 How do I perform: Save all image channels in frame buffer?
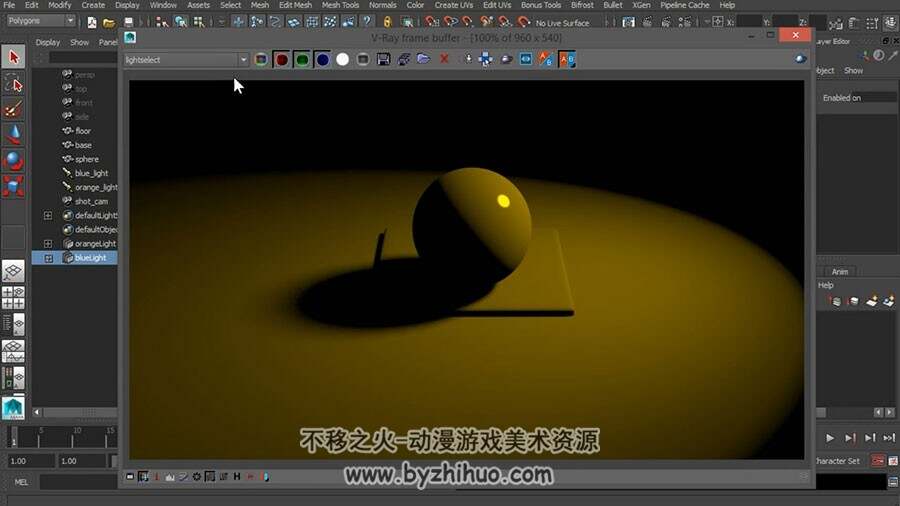coord(404,59)
